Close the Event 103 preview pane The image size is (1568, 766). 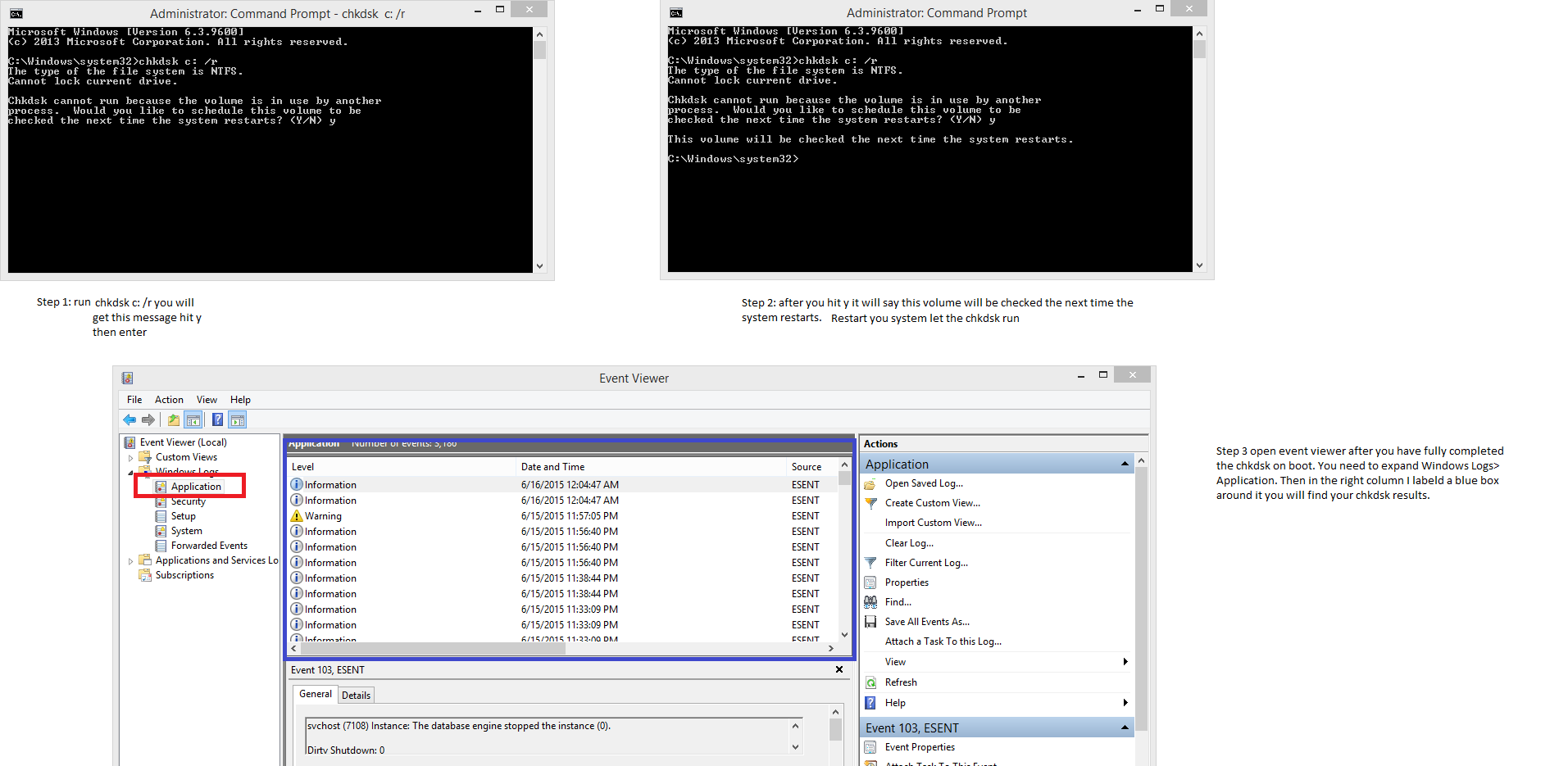pos(839,670)
